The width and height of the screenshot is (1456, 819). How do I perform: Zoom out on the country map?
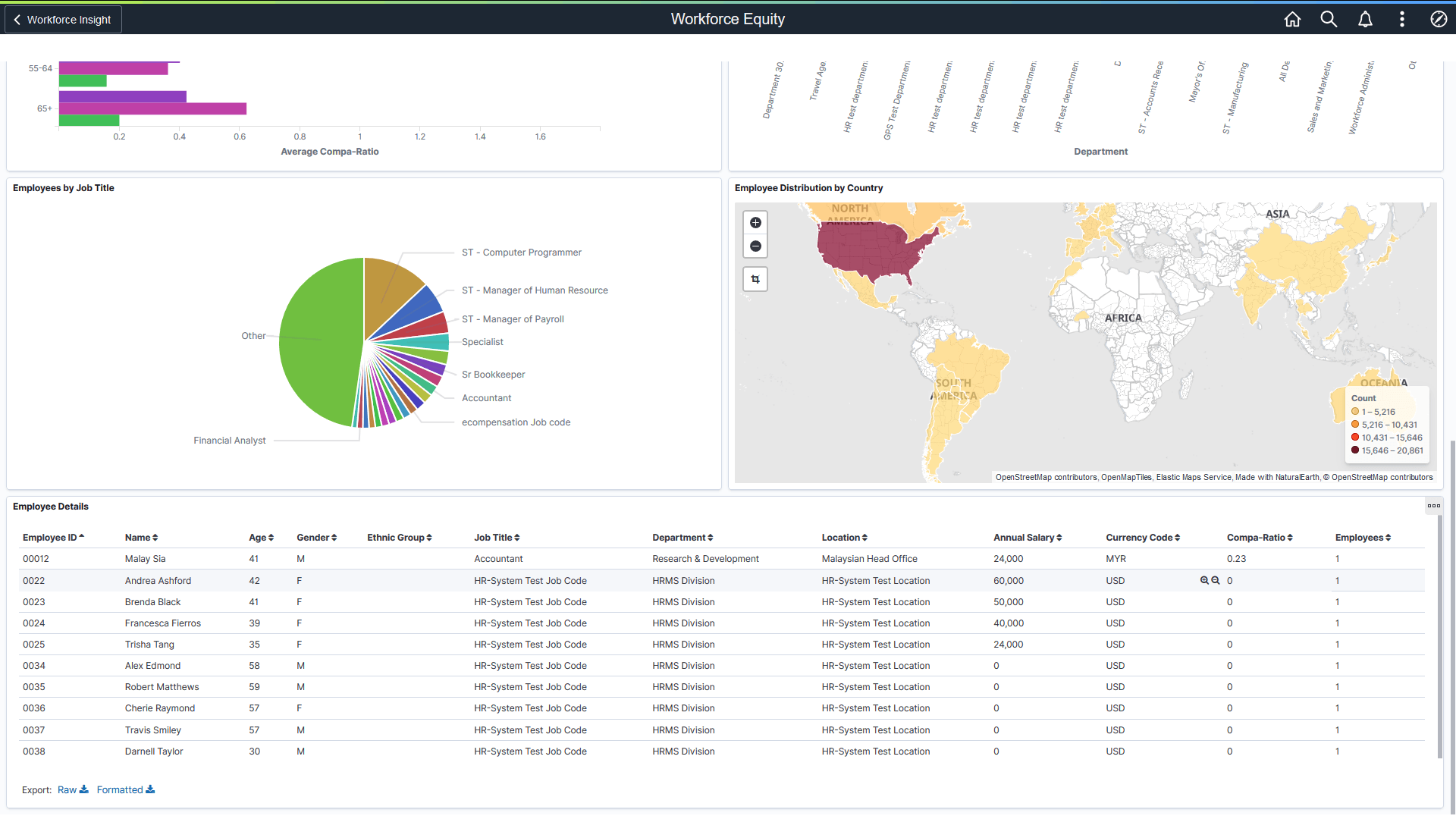(755, 246)
